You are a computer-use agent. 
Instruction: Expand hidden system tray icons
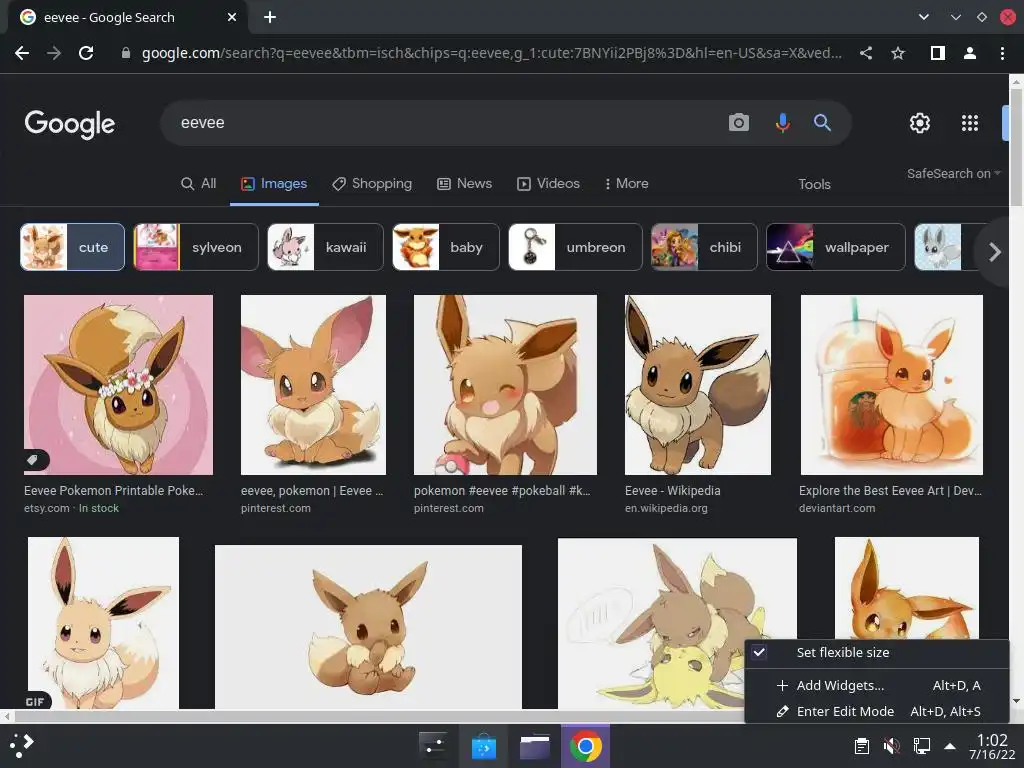950,746
